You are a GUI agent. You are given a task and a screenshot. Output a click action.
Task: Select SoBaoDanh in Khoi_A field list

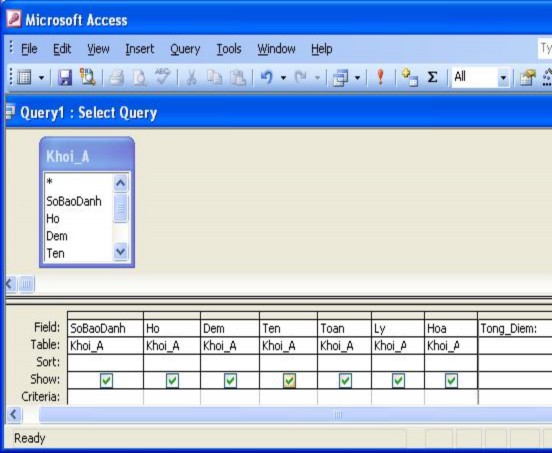pos(79,201)
